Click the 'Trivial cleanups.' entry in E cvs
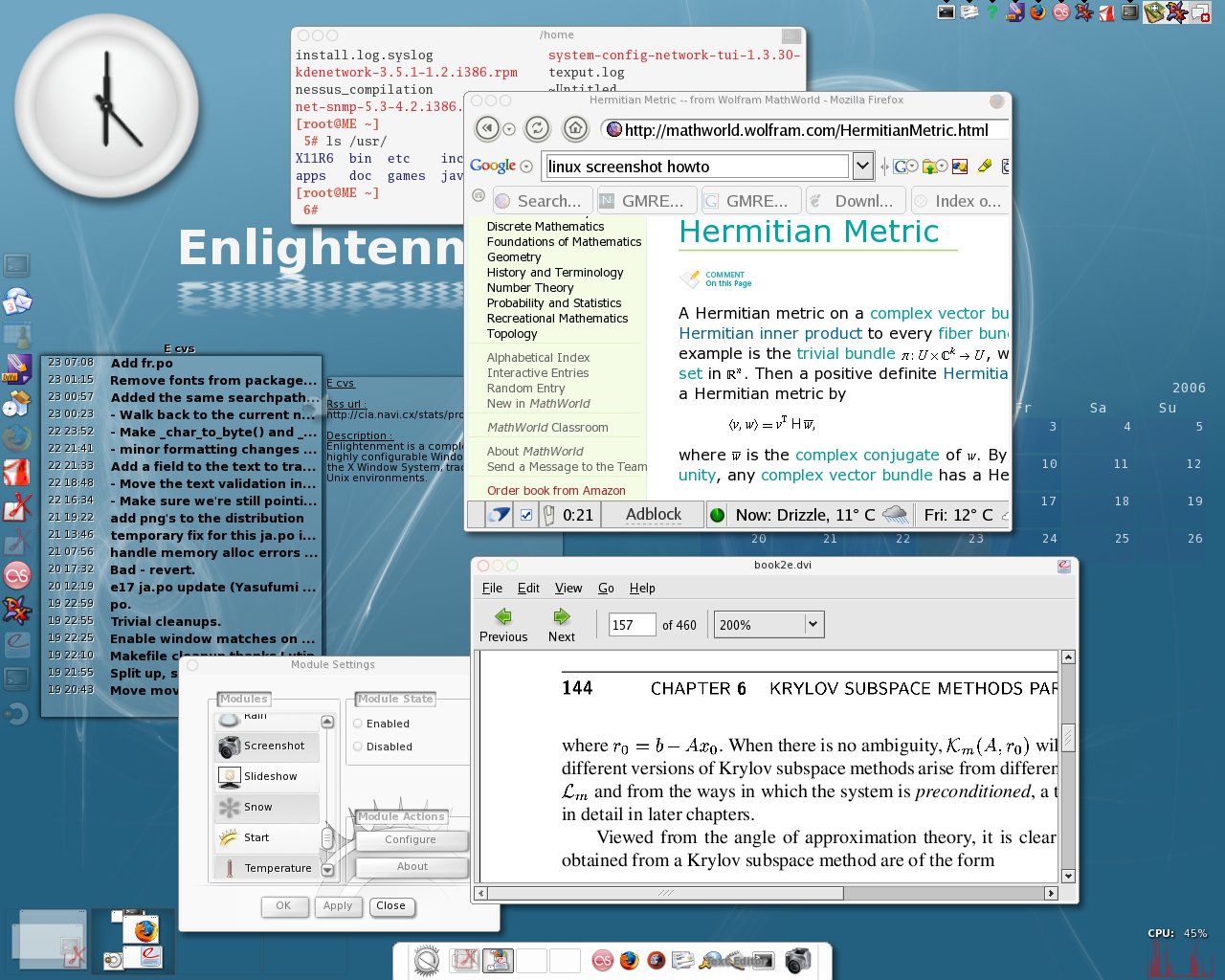The image size is (1225, 980). coord(165,621)
